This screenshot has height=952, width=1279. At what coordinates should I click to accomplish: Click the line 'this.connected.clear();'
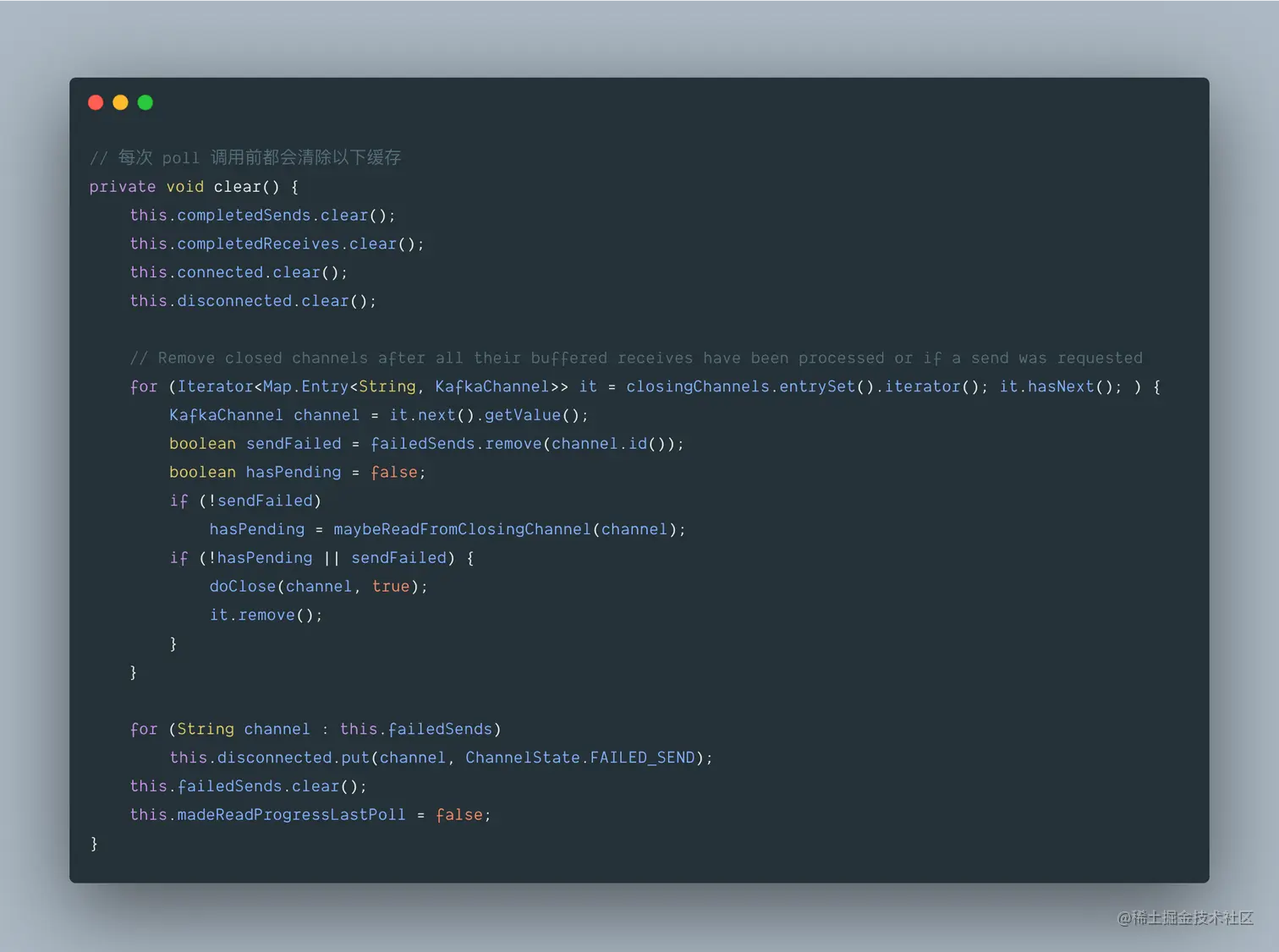coord(239,272)
